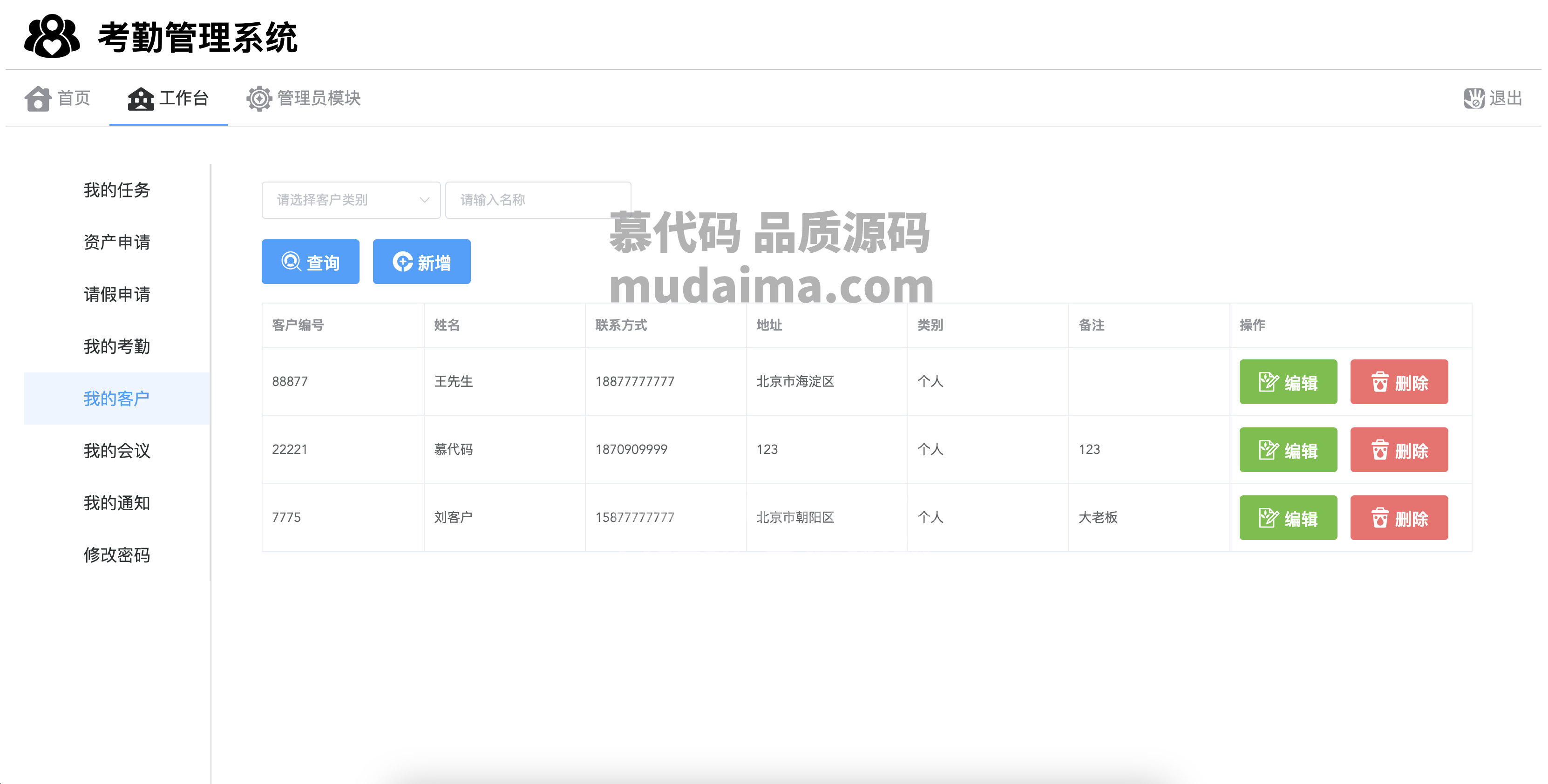Click the 姓名 column header

tap(447, 325)
